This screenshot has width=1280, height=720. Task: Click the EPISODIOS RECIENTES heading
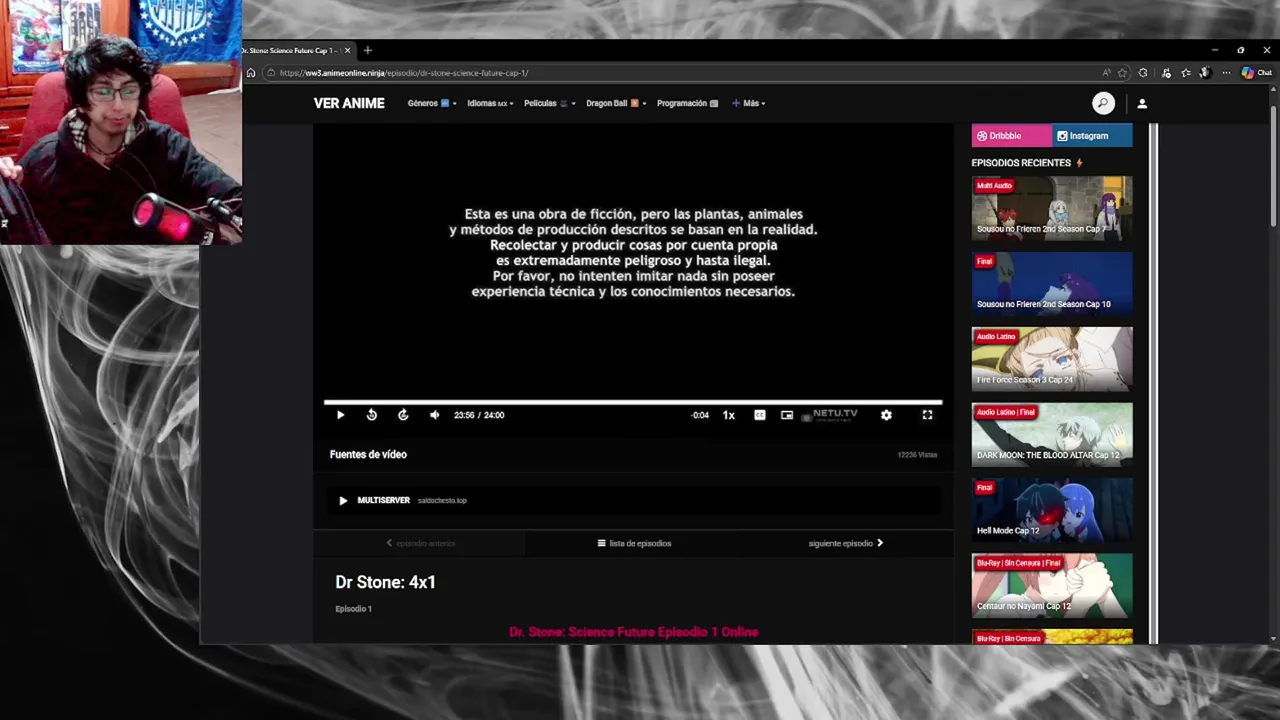[1021, 163]
